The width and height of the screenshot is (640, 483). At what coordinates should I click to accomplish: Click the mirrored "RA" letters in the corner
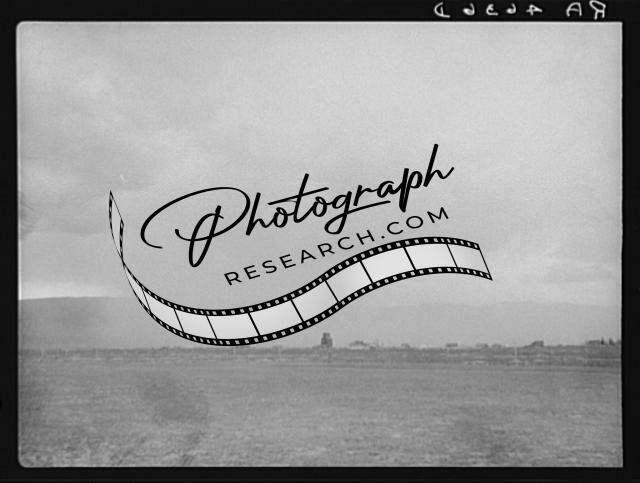point(585,10)
